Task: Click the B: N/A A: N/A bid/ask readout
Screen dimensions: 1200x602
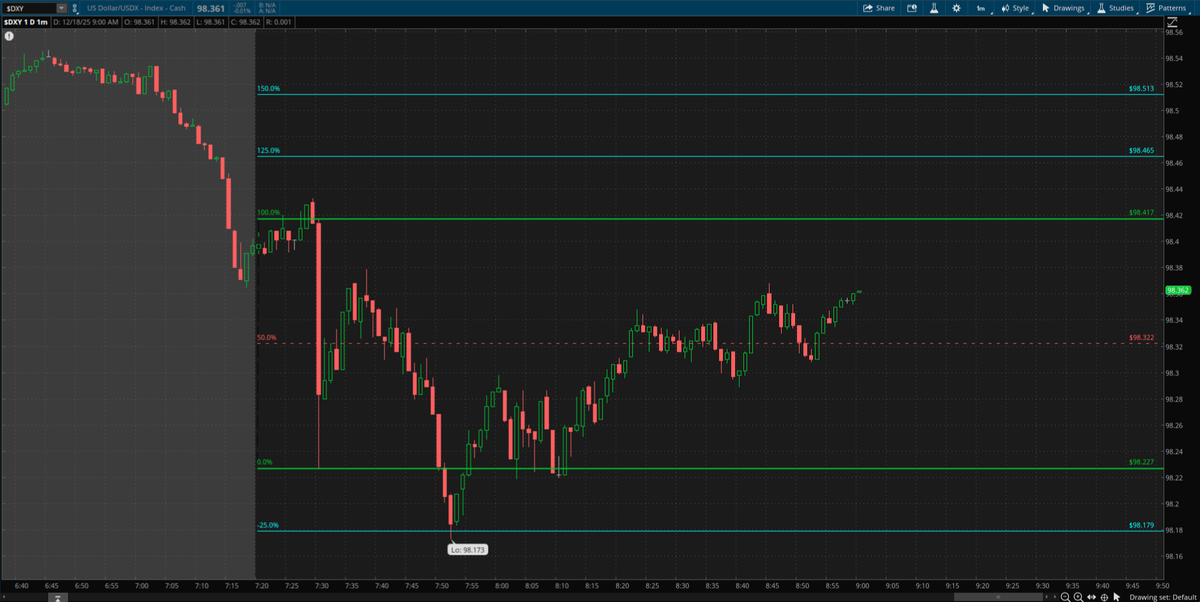Action: 267,7
